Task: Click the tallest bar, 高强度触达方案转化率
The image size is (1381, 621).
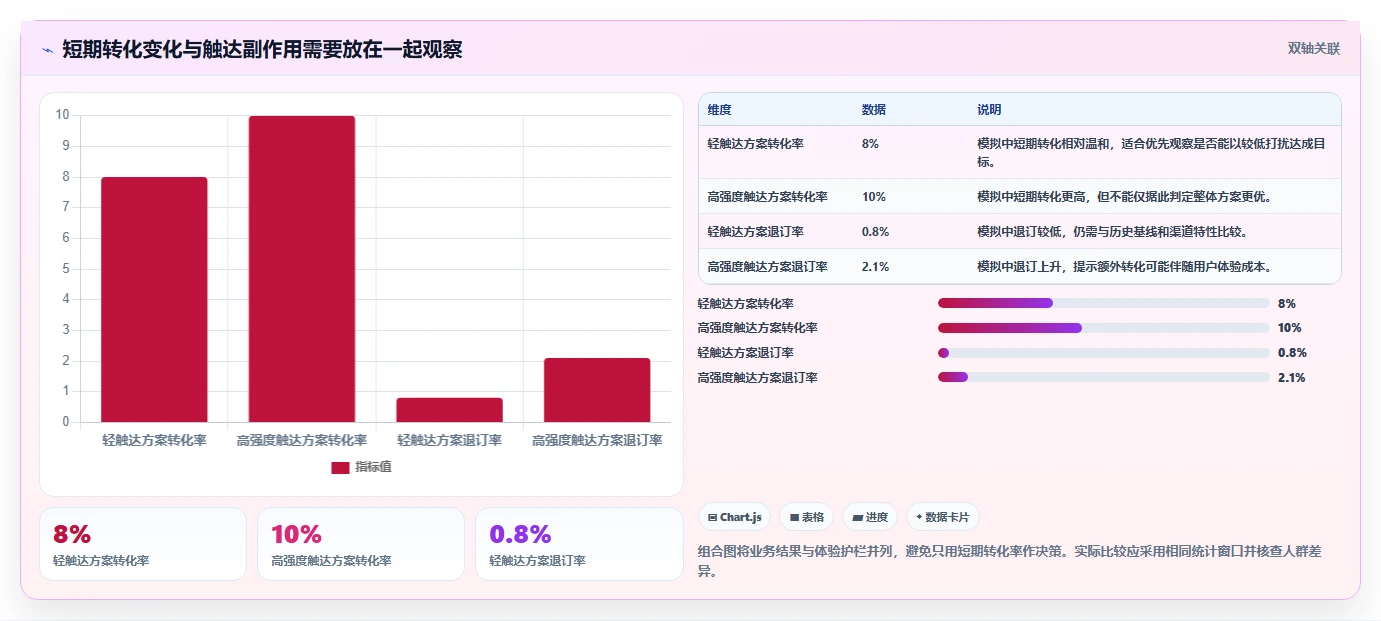Action: 302,269
